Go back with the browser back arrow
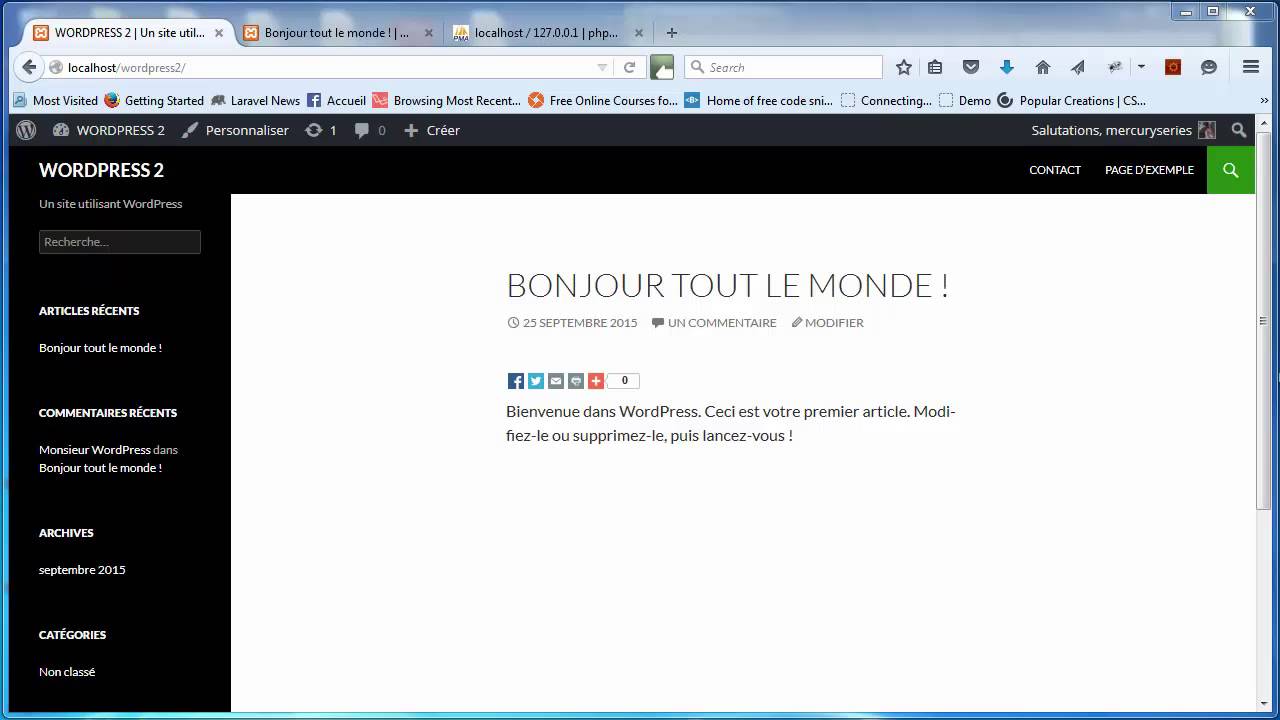The width and height of the screenshot is (1280, 720). [29, 67]
